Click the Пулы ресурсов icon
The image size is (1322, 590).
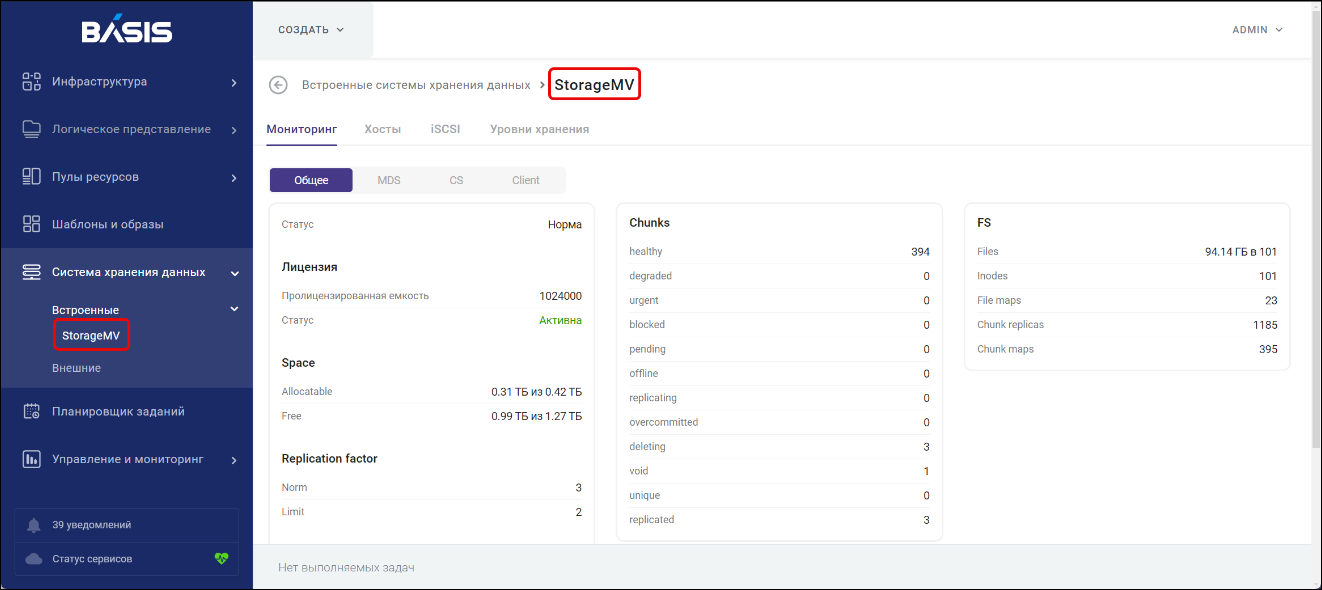pyautogui.click(x=31, y=177)
